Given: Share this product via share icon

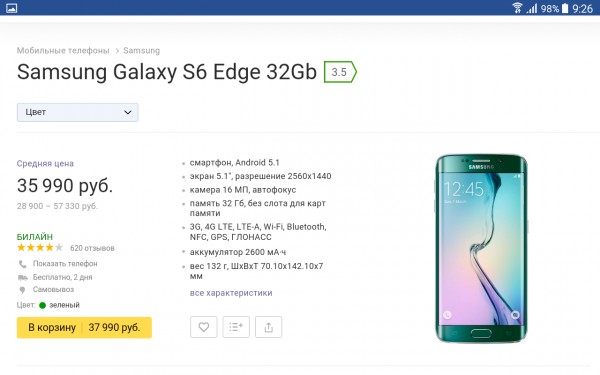Looking at the screenshot, I should [269, 327].
